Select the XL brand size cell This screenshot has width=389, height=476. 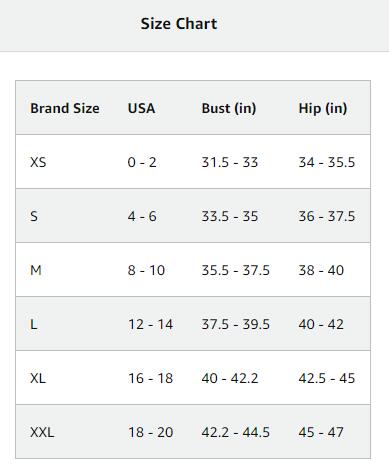coord(38,378)
